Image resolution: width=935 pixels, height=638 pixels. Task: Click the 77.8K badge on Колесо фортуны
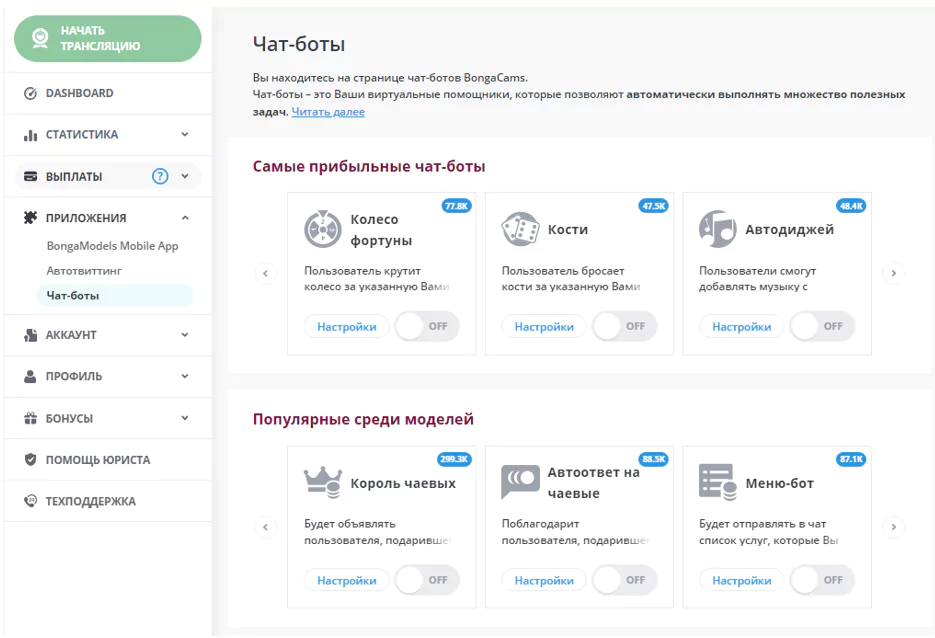457,206
